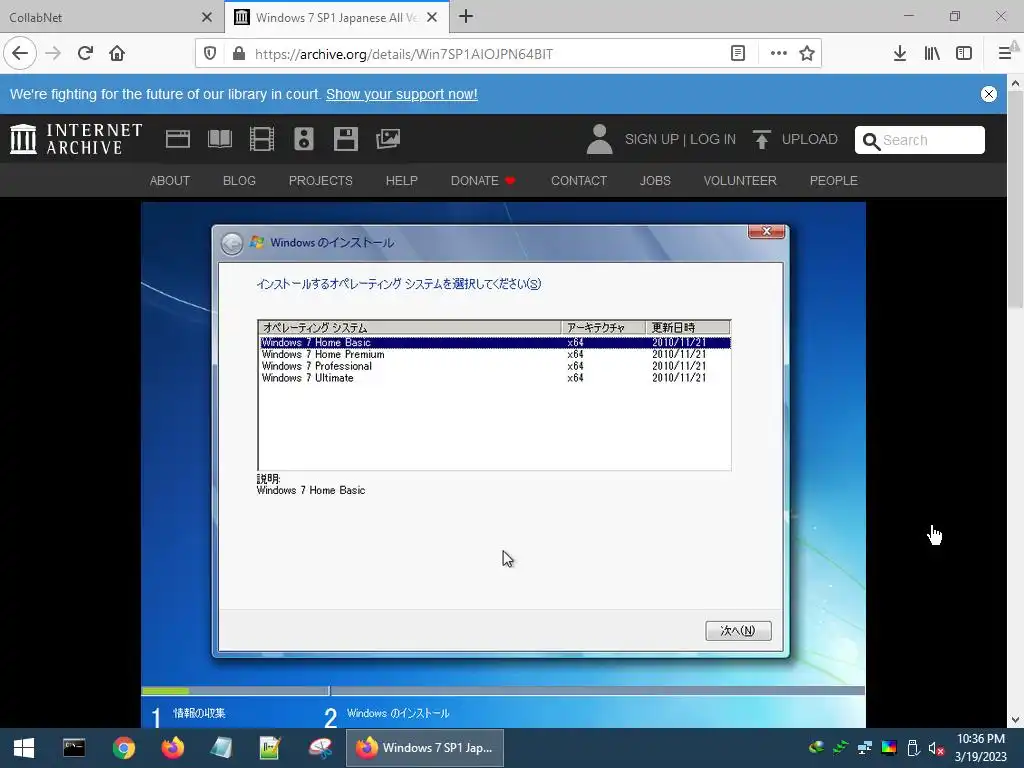Image resolution: width=1024 pixels, height=768 pixels.
Task: Click Show your support now link
Action: click(402, 94)
